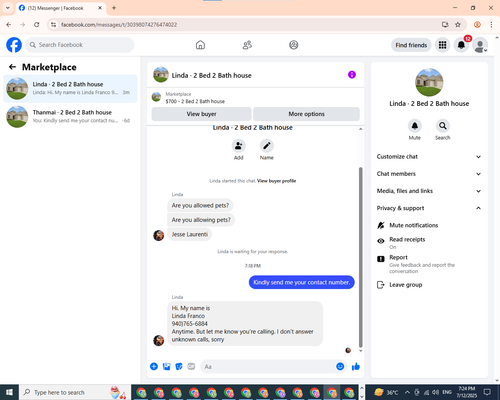Screen dimensions: 500x400
Task: Choose a GIF from the composer
Action: [191, 367]
